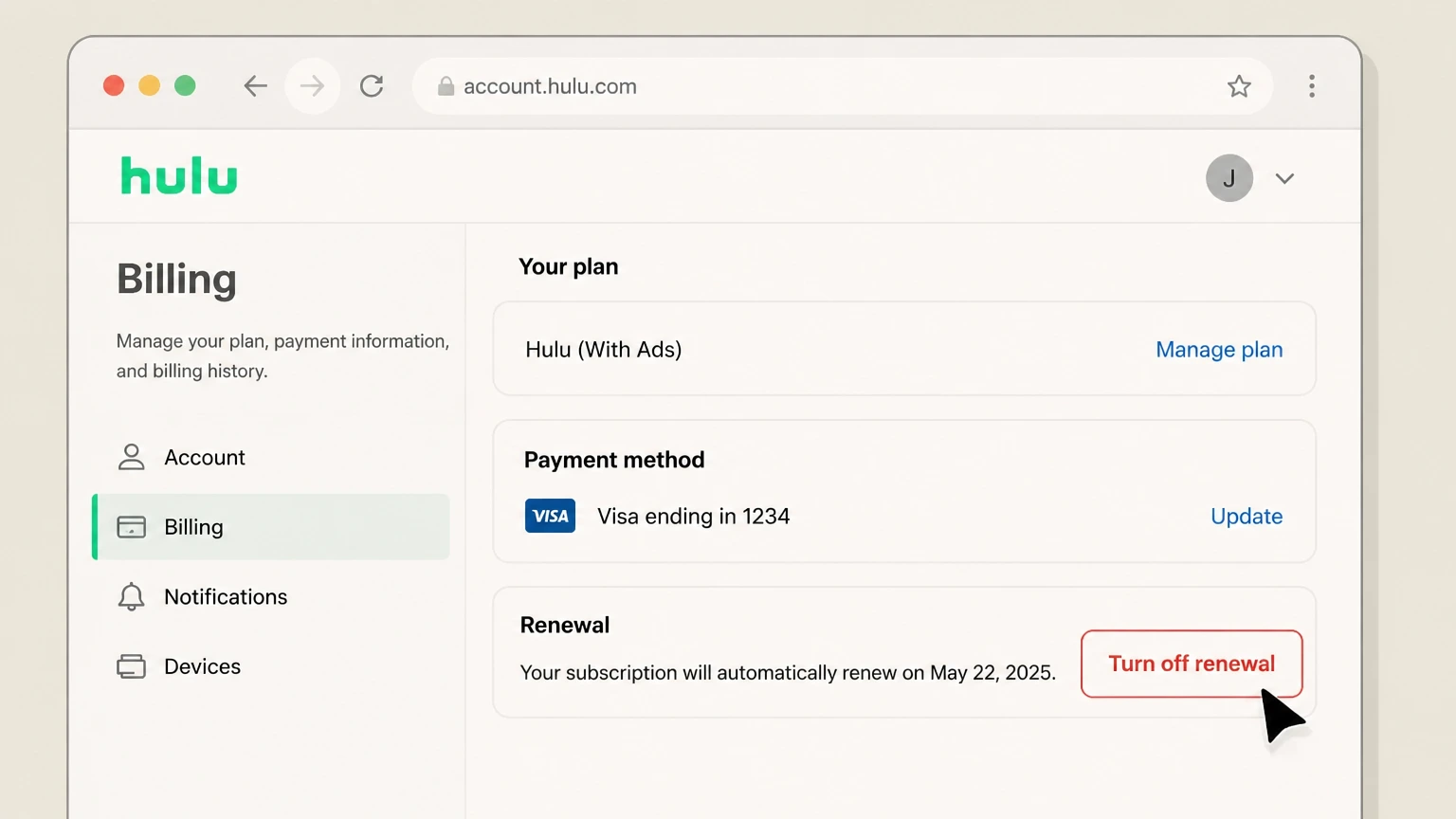
Task: Click the Billing page title
Action: click(176, 280)
